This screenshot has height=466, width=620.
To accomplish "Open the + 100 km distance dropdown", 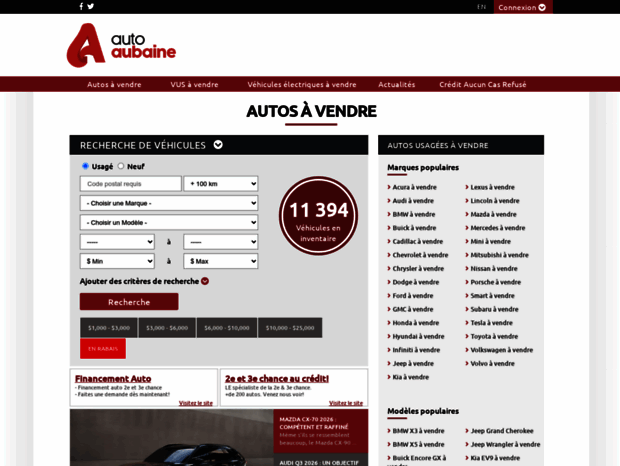I will pyautogui.click(x=221, y=184).
